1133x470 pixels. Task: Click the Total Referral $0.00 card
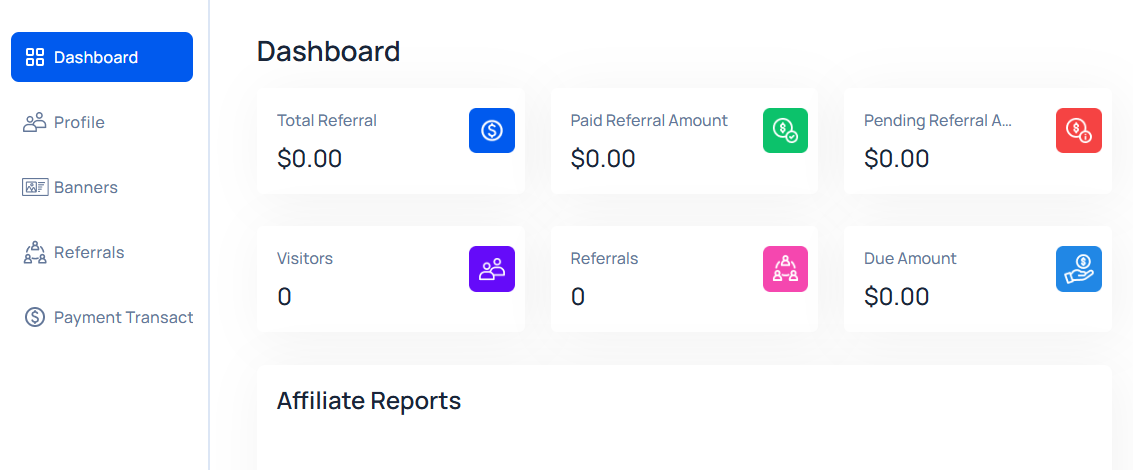click(391, 141)
